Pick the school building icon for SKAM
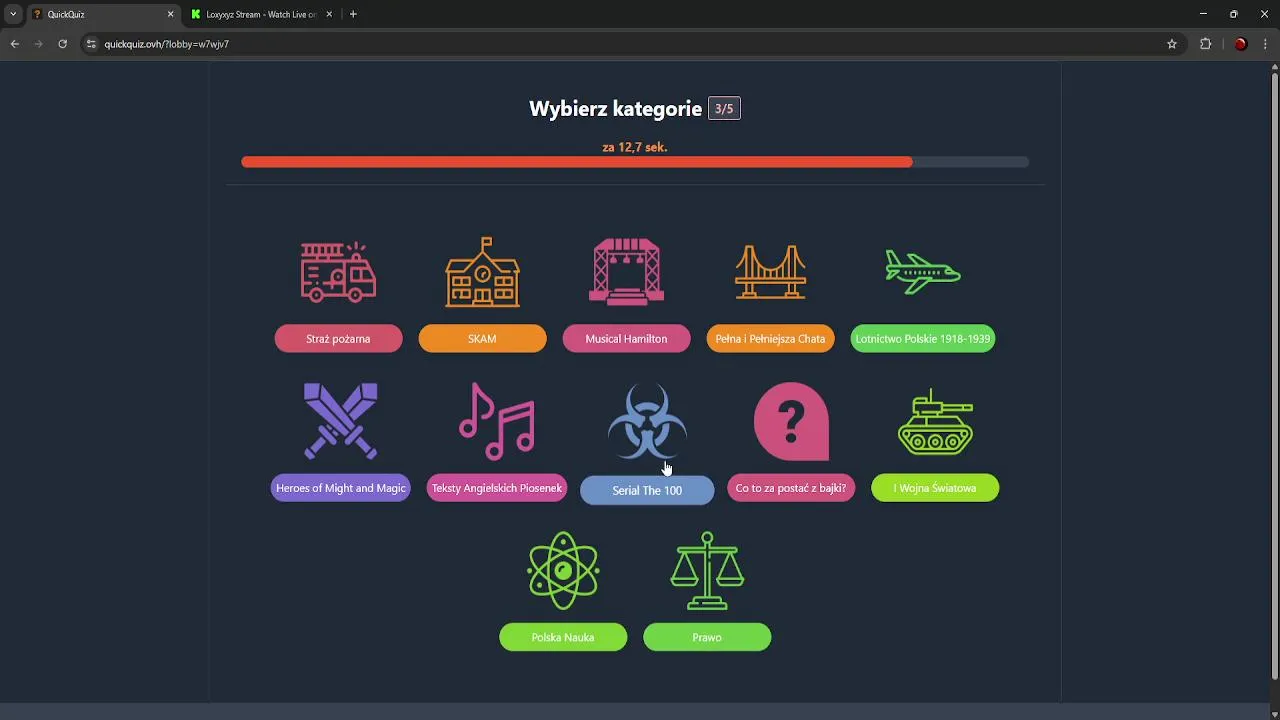Screen dimensions: 1280x720 point(482,271)
